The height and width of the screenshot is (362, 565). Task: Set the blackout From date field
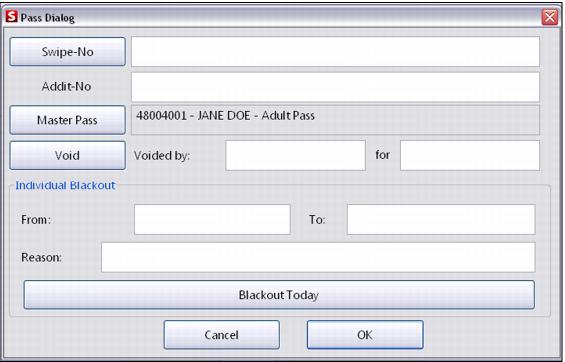(212, 219)
